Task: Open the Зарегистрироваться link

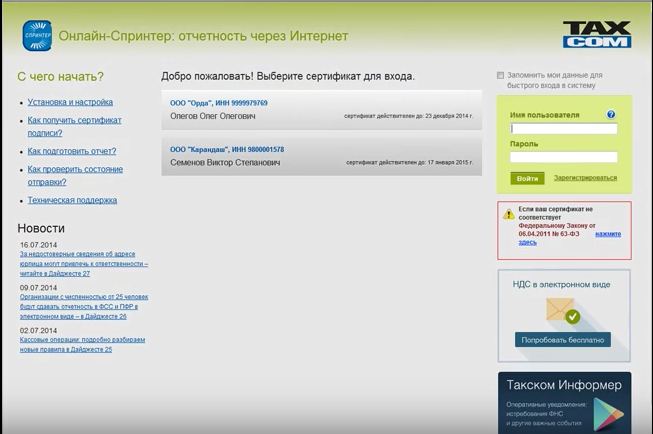Action: point(585,178)
